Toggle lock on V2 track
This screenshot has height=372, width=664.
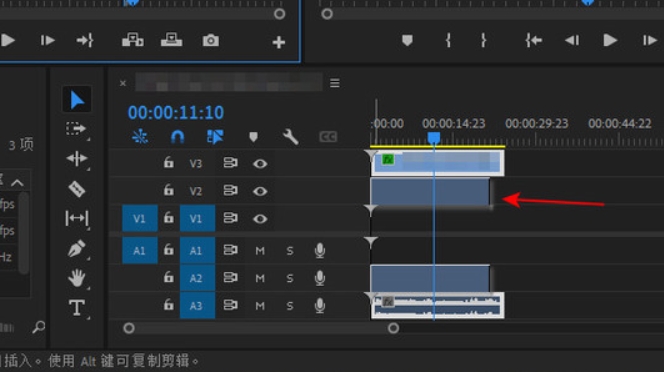click(169, 190)
